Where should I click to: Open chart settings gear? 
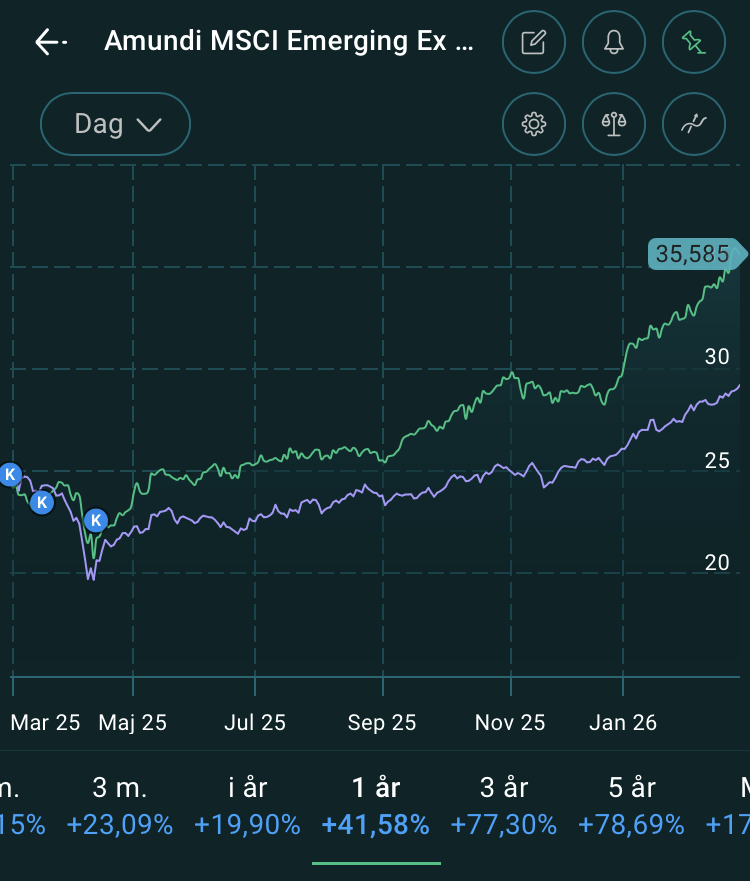pos(534,125)
